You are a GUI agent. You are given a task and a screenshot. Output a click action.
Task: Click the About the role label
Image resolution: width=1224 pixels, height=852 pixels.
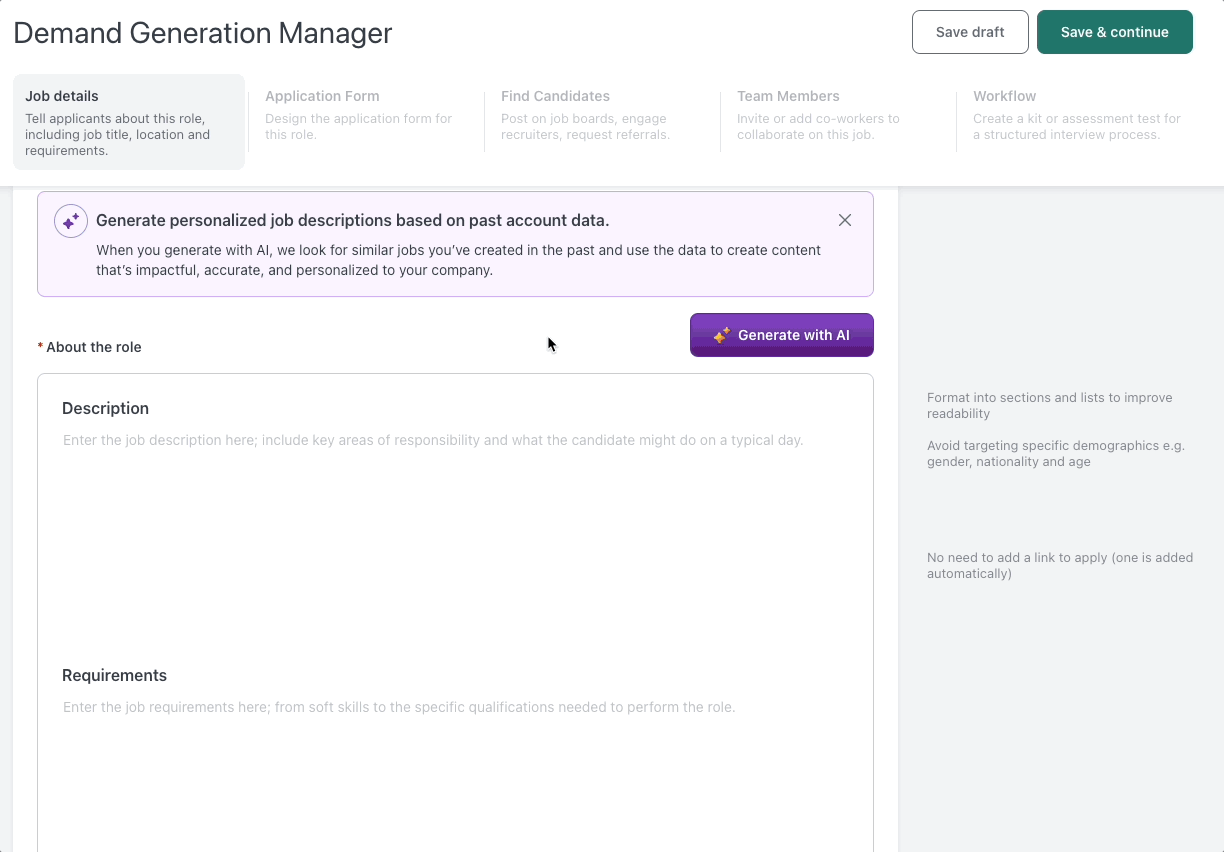tap(93, 347)
